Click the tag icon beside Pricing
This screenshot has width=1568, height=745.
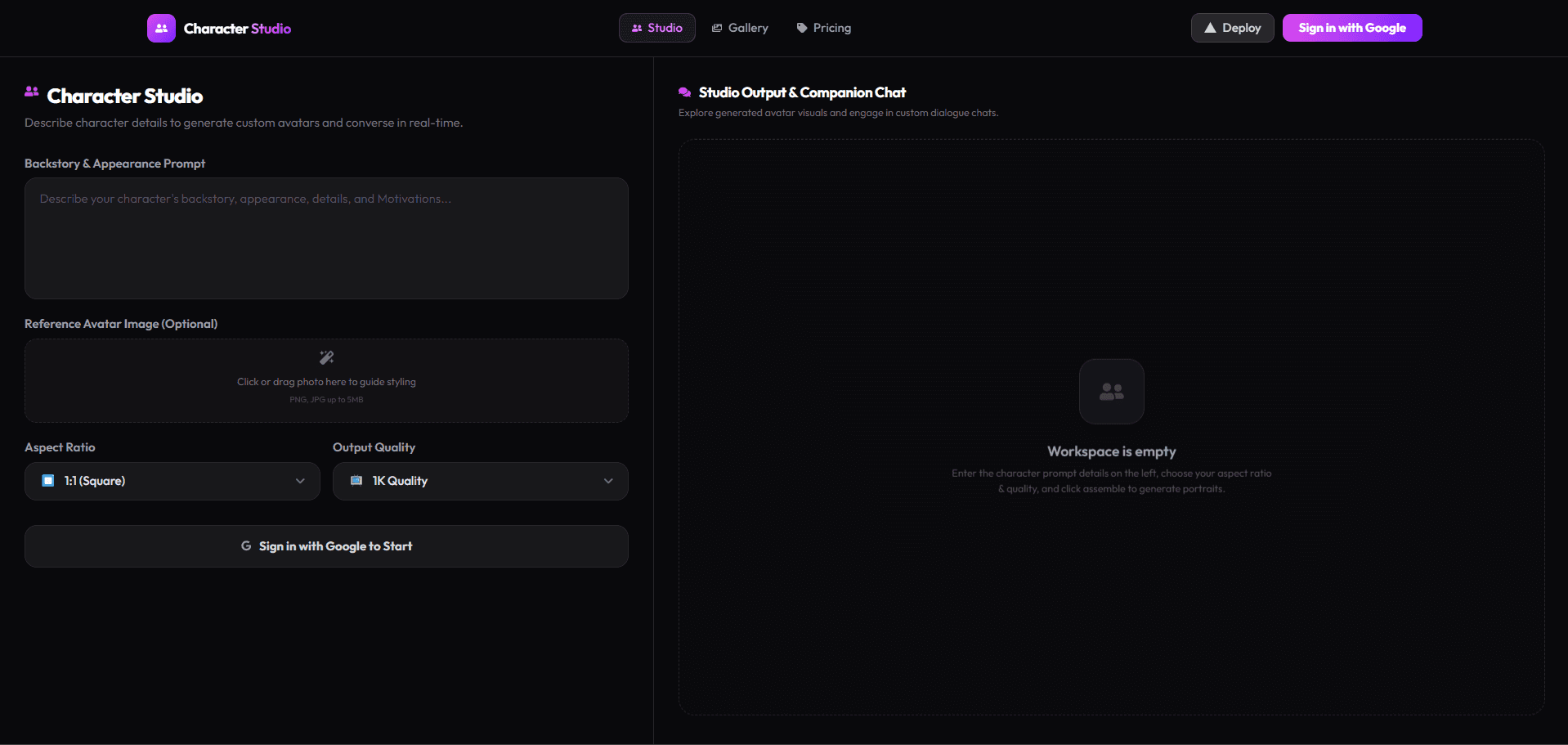pyautogui.click(x=802, y=28)
